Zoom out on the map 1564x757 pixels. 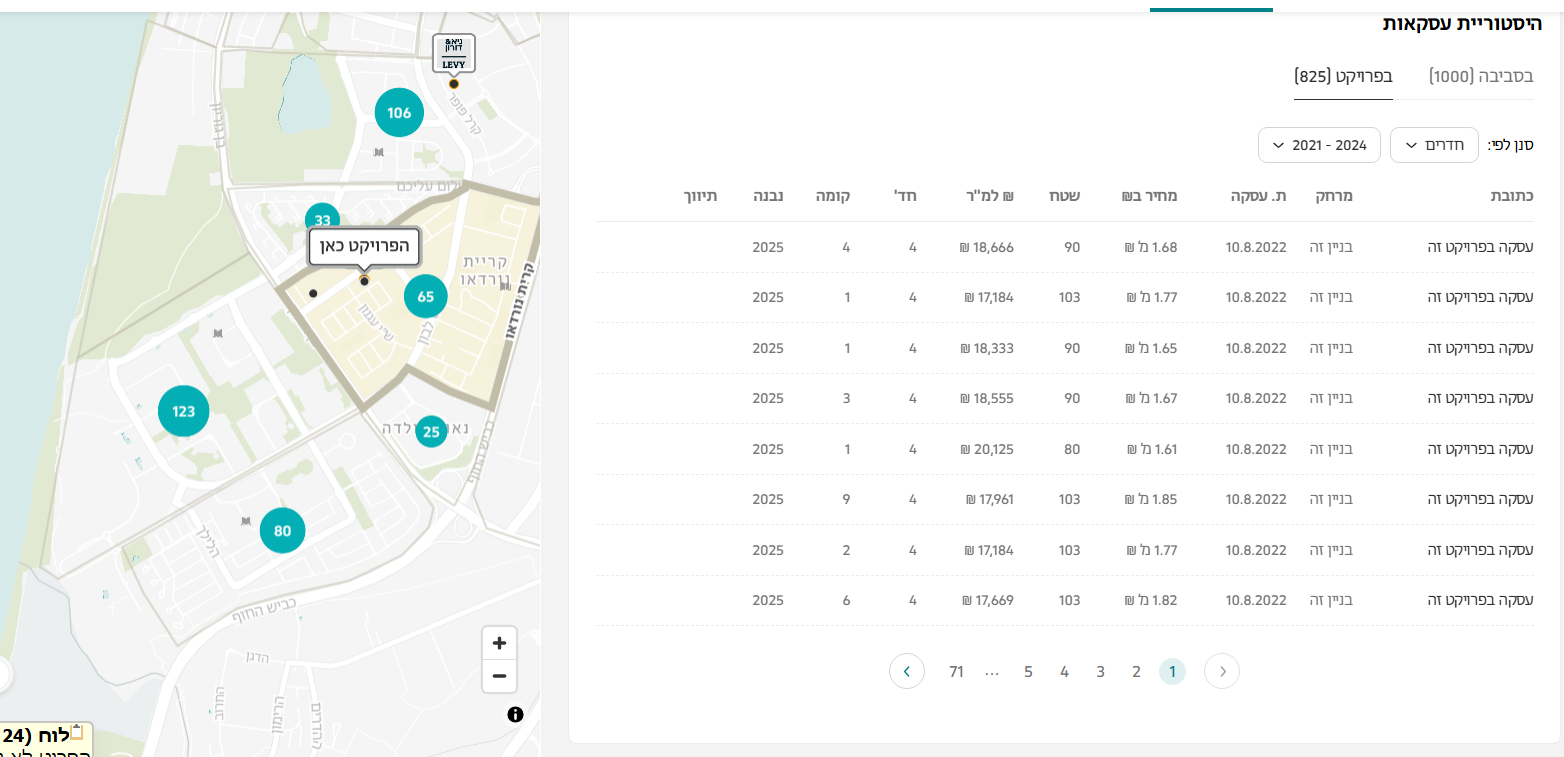499,677
